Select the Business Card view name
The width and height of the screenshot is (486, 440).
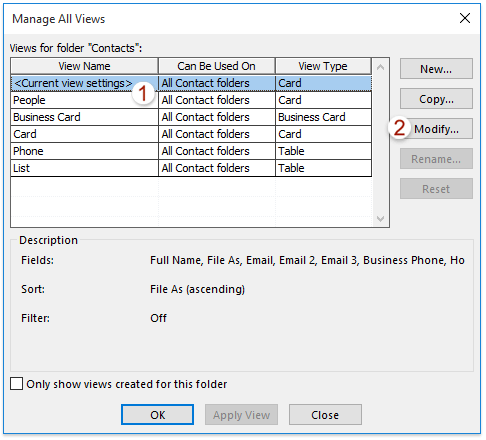point(47,117)
